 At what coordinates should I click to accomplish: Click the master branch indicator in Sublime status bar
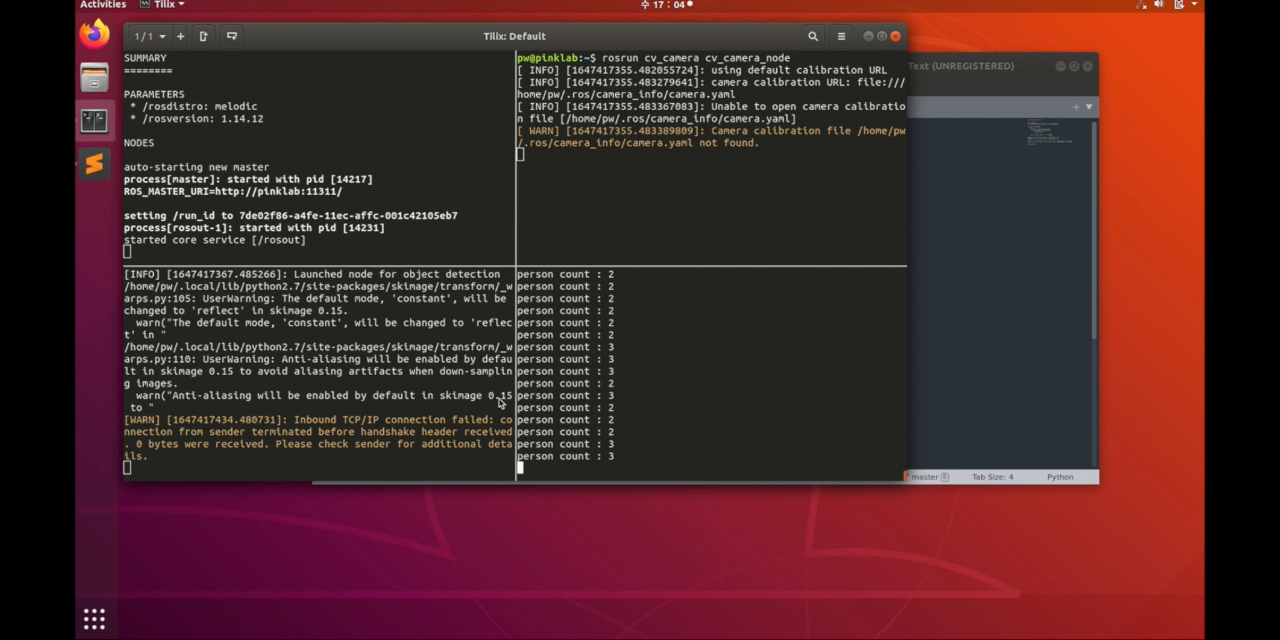(x=929, y=477)
